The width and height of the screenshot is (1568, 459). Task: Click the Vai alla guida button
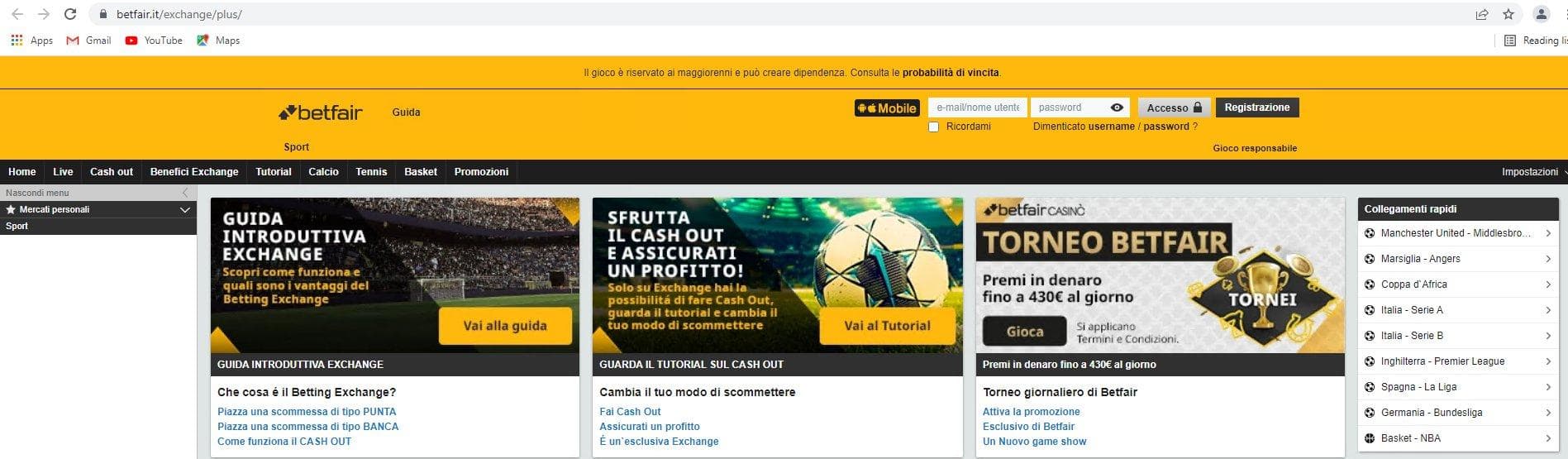click(505, 326)
